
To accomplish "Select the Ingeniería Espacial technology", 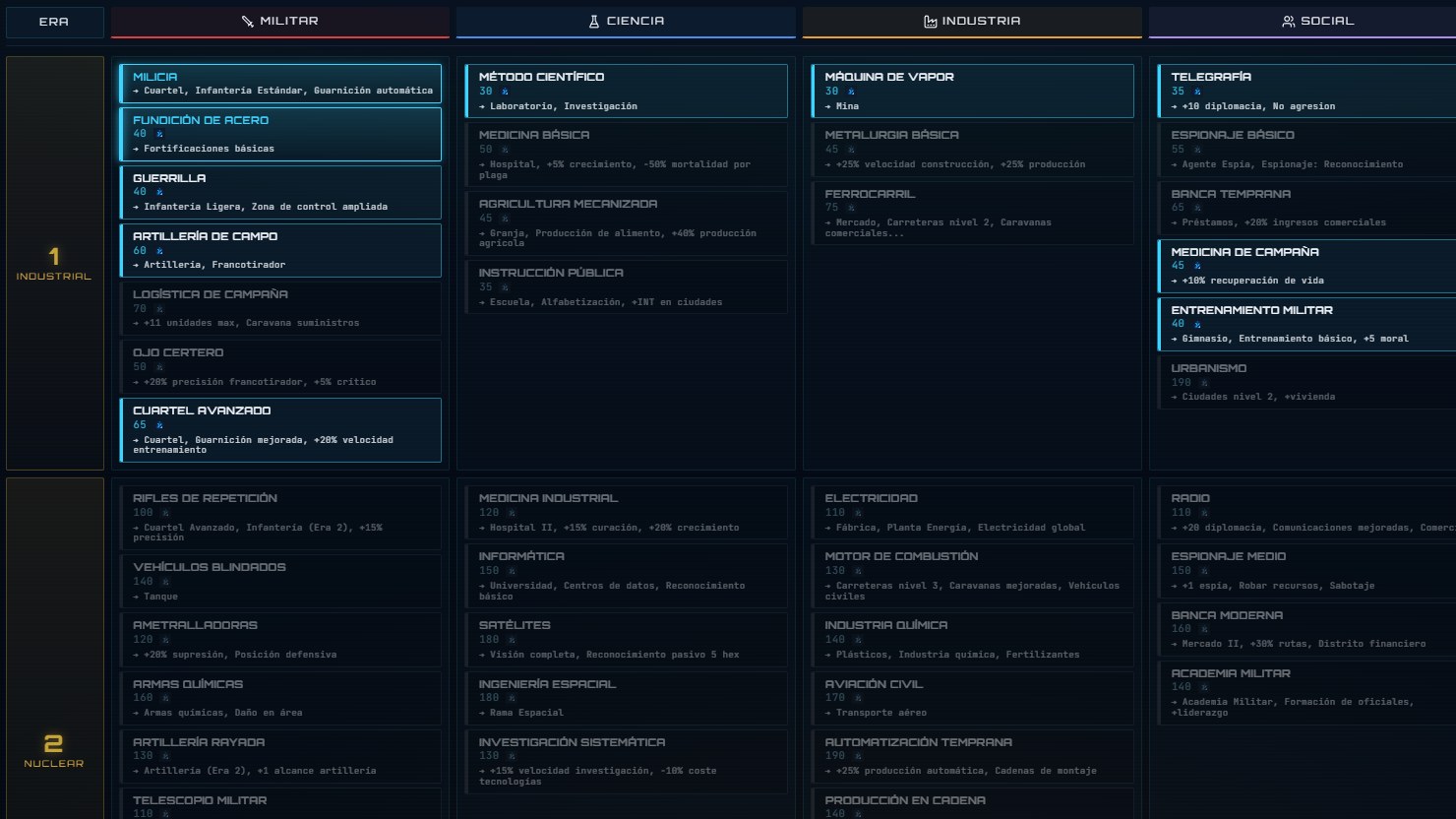I will click(x=627, y=698).
